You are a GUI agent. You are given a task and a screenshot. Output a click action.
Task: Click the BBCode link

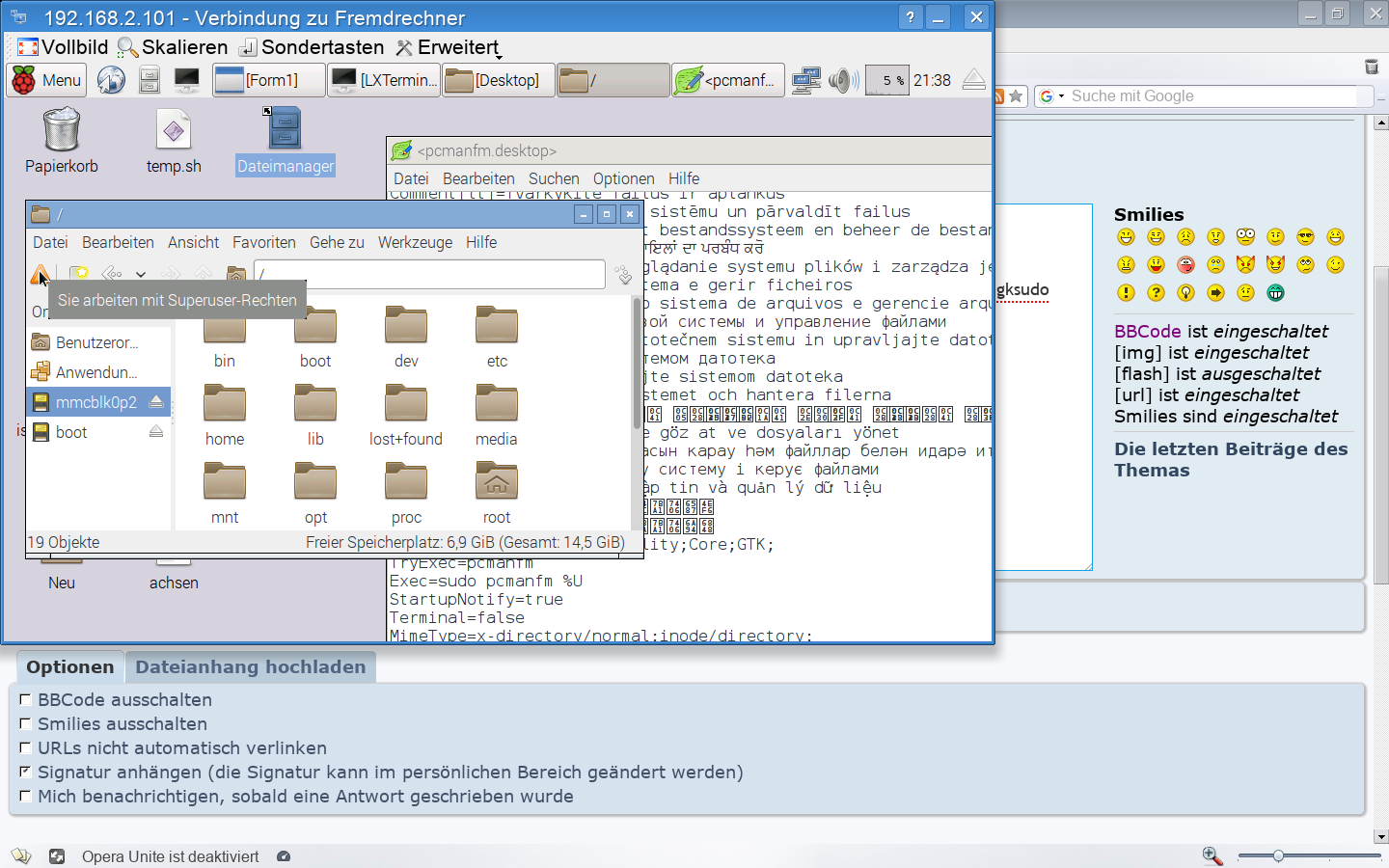pos(1147,331)
